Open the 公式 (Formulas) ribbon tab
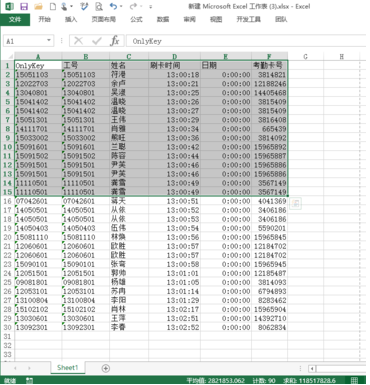The width and height of the screenshot is (370, 385). pyautogui.click(x=136, y=19)
